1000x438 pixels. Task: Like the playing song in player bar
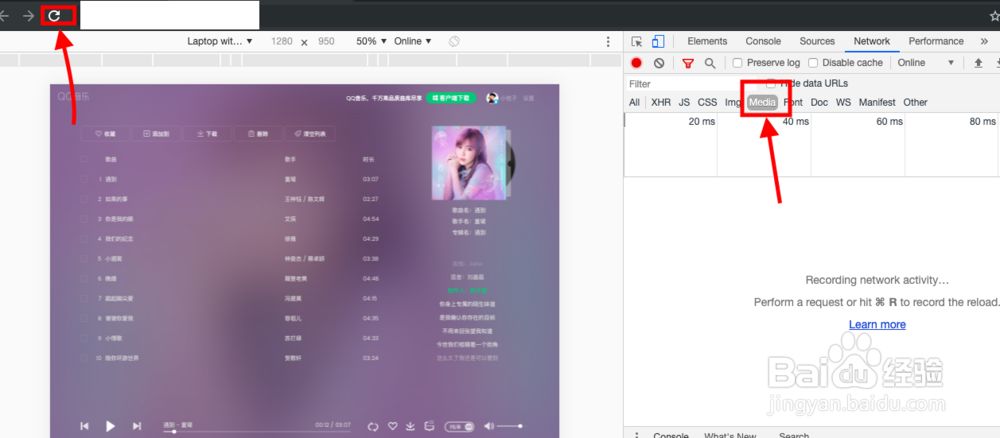393,426
